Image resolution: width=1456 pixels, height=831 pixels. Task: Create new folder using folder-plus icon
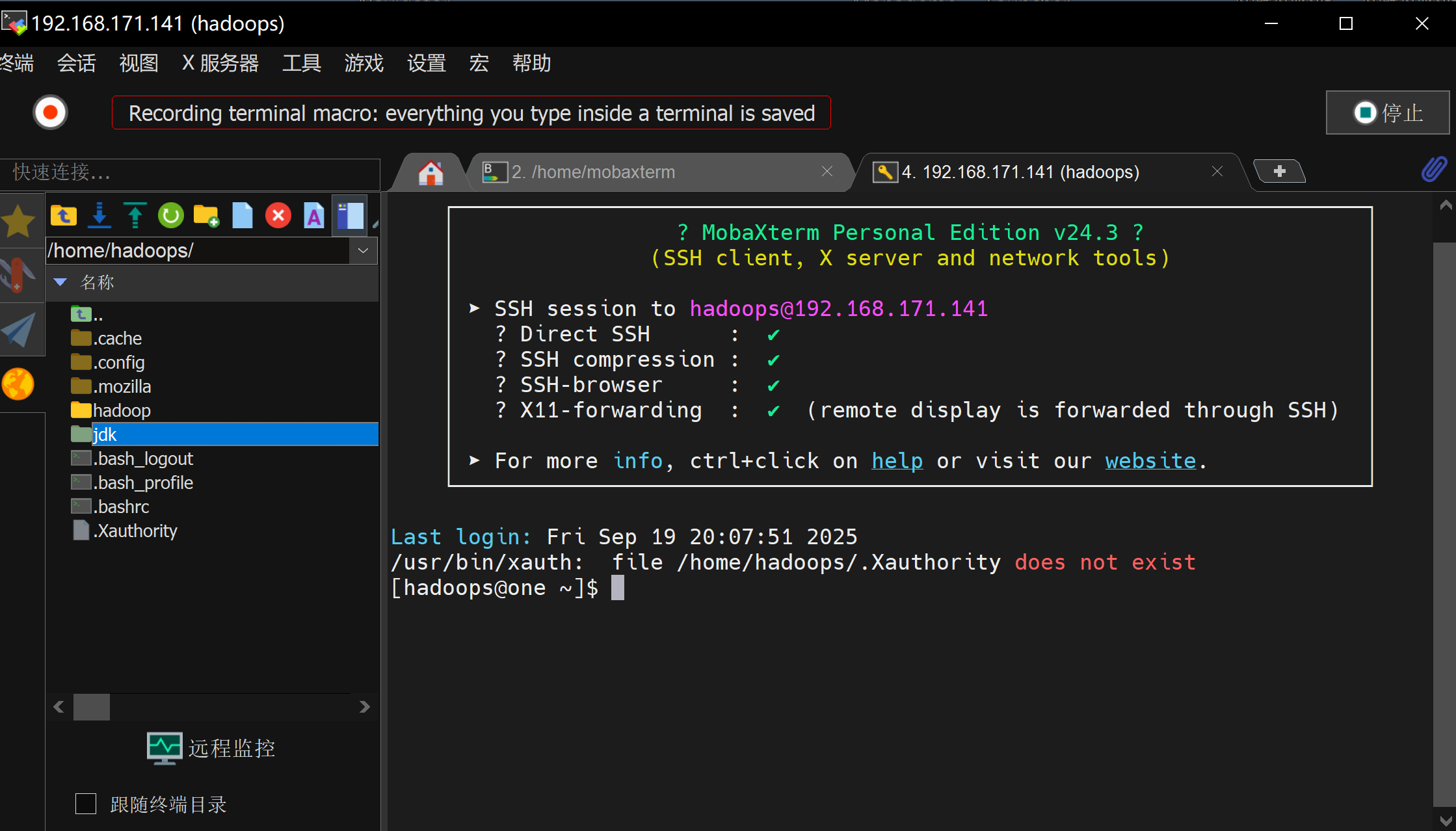click(207, 216)
